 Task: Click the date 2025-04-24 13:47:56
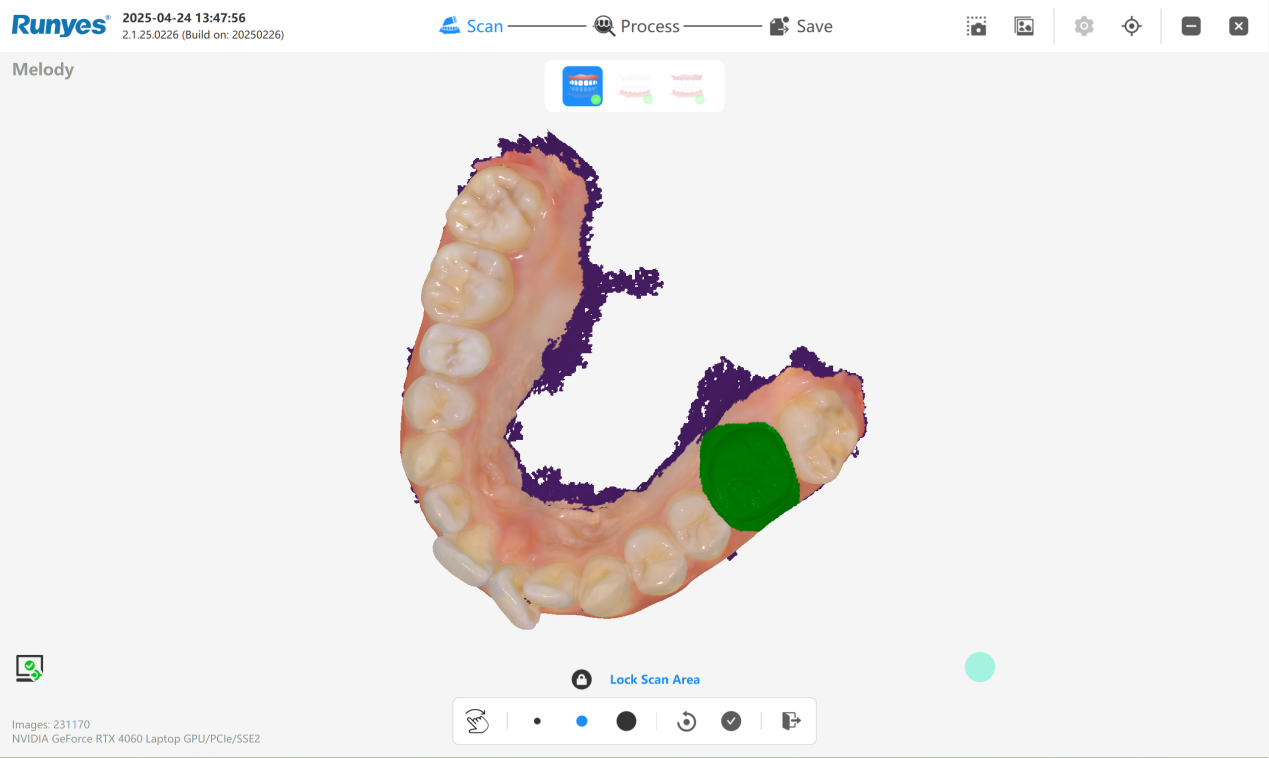click(184, 18)
